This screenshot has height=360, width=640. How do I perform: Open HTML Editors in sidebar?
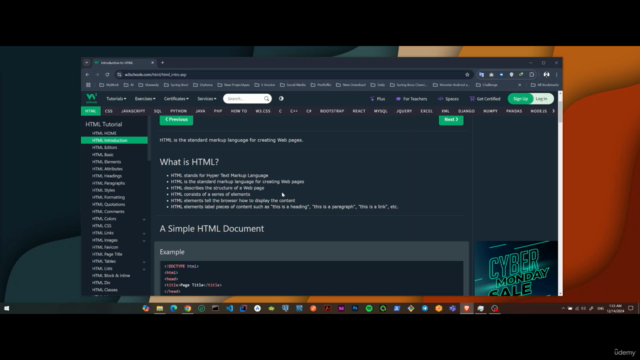(104, 147)
